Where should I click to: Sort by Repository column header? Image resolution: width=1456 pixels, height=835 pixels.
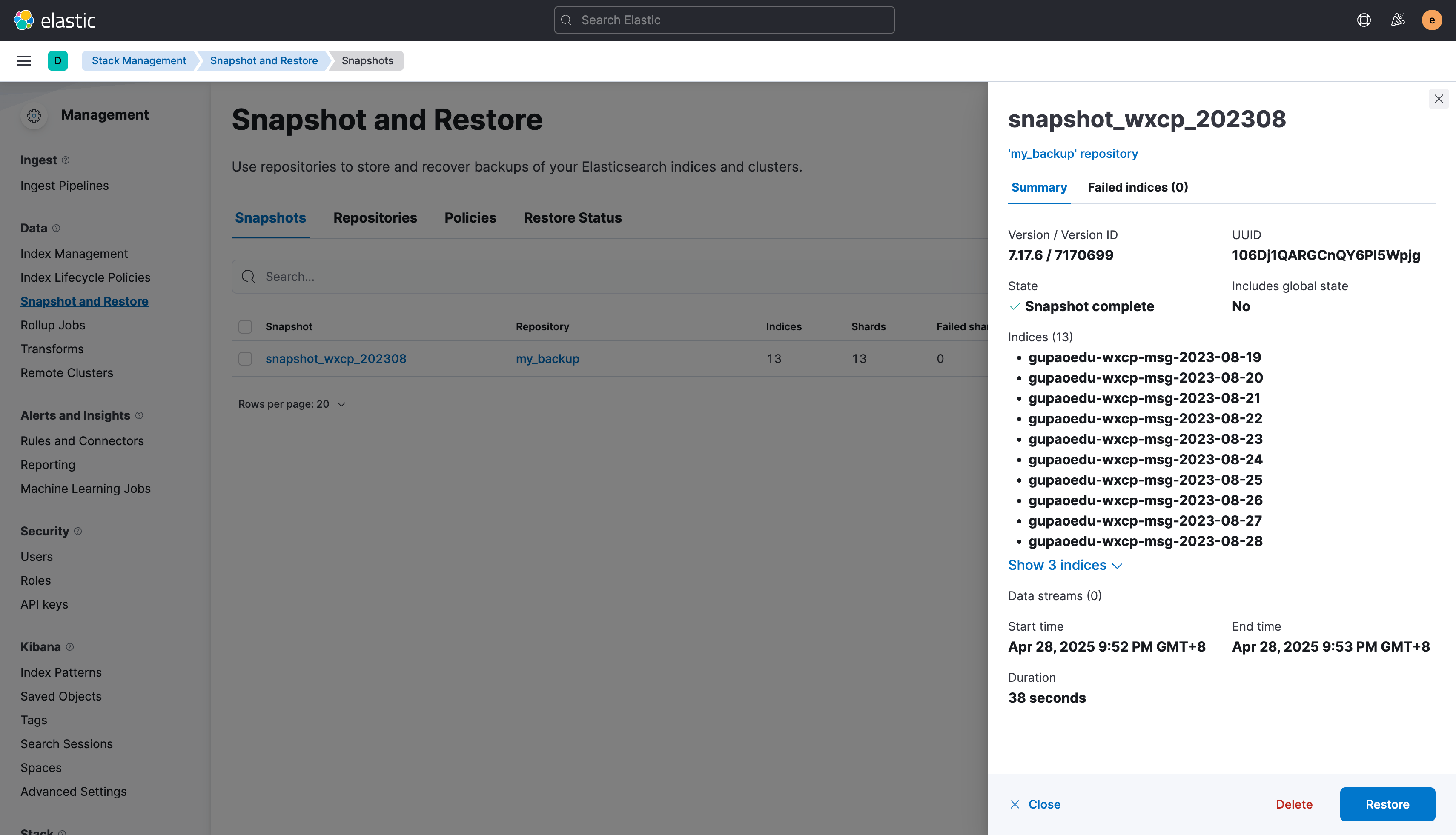click(542, 327)
